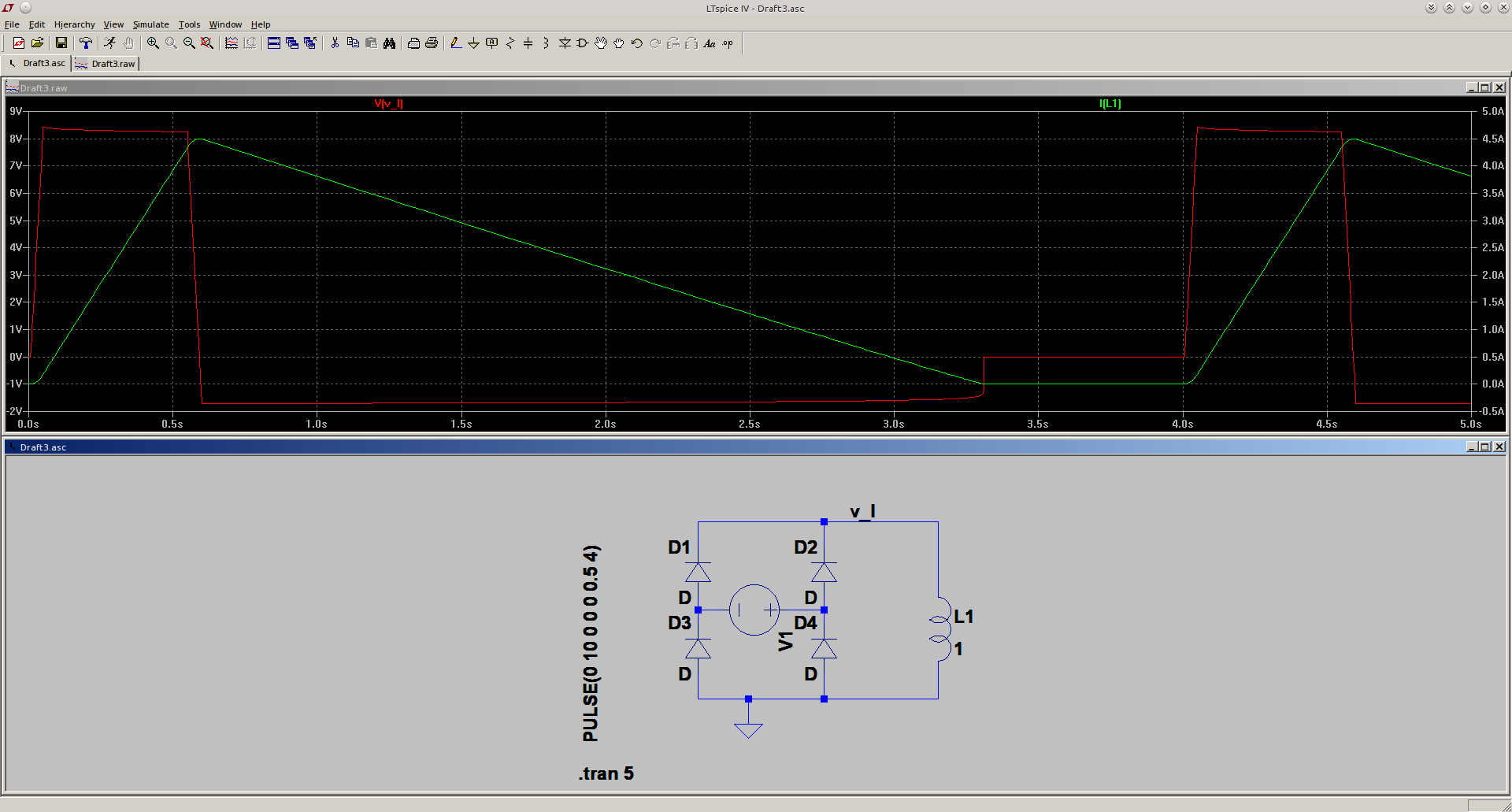
Task: Open the View menu
Action: (x=113, y=24)
